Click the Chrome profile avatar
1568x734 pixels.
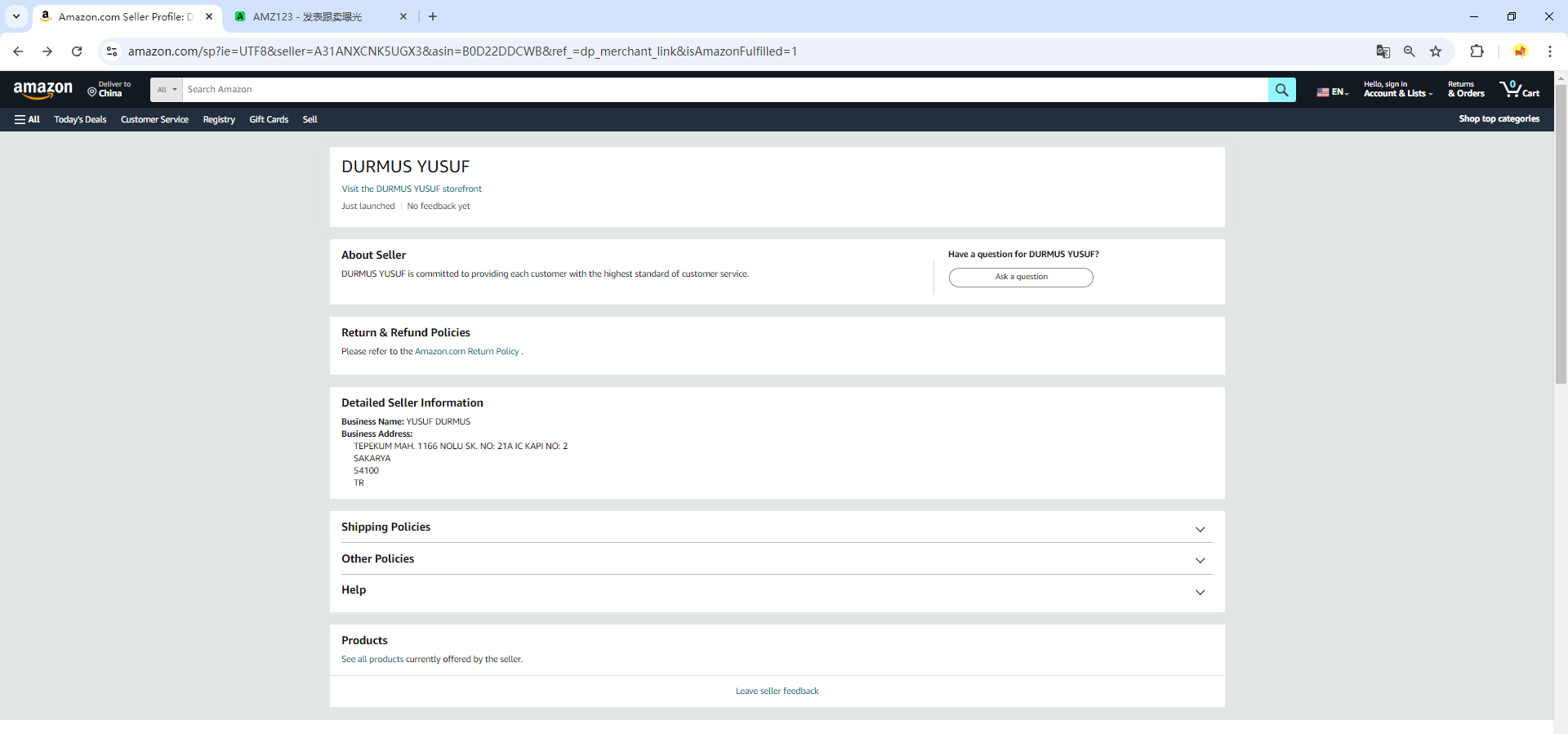tap(1520, 51)
